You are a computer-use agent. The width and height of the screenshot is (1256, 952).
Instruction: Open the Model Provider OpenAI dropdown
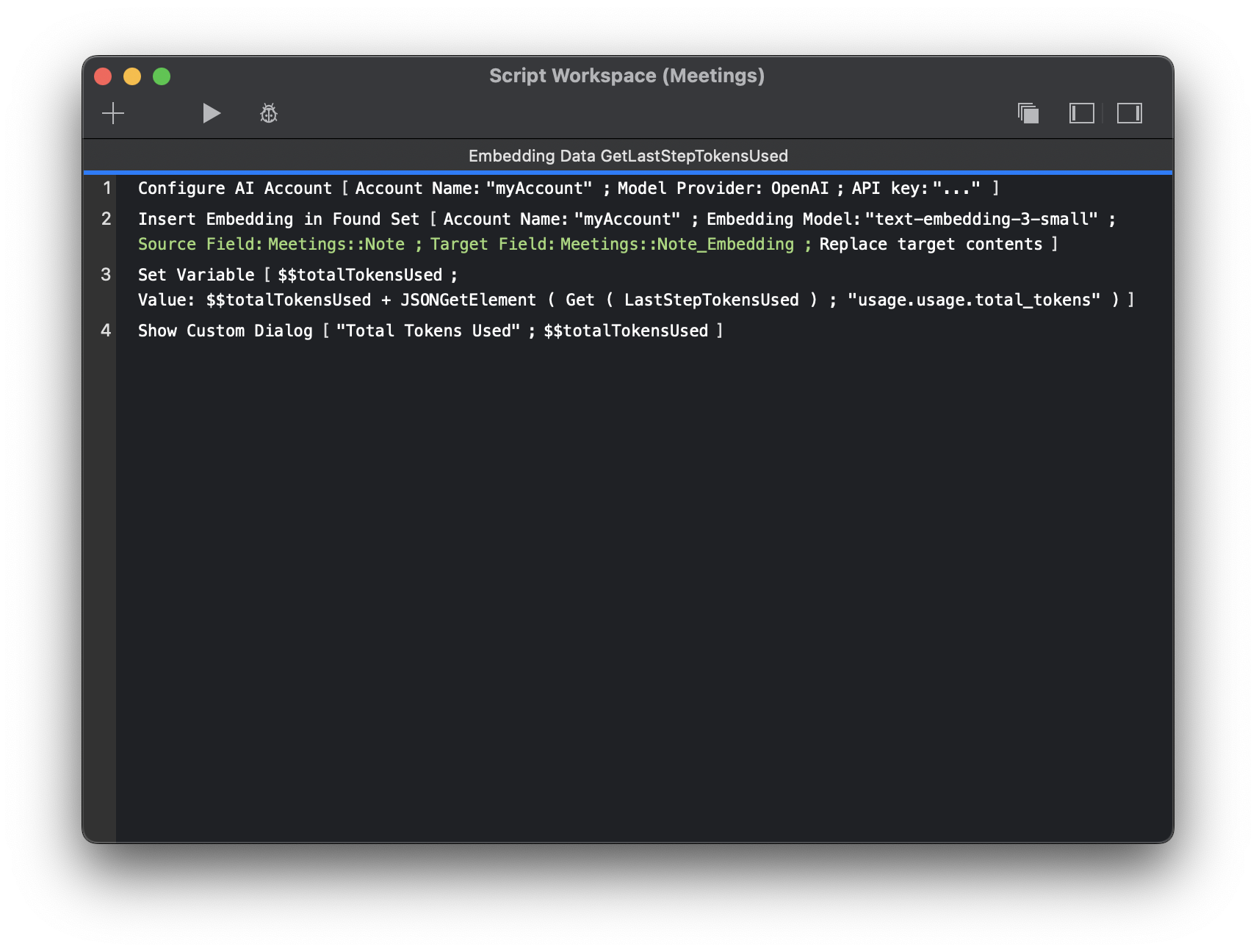800,188
